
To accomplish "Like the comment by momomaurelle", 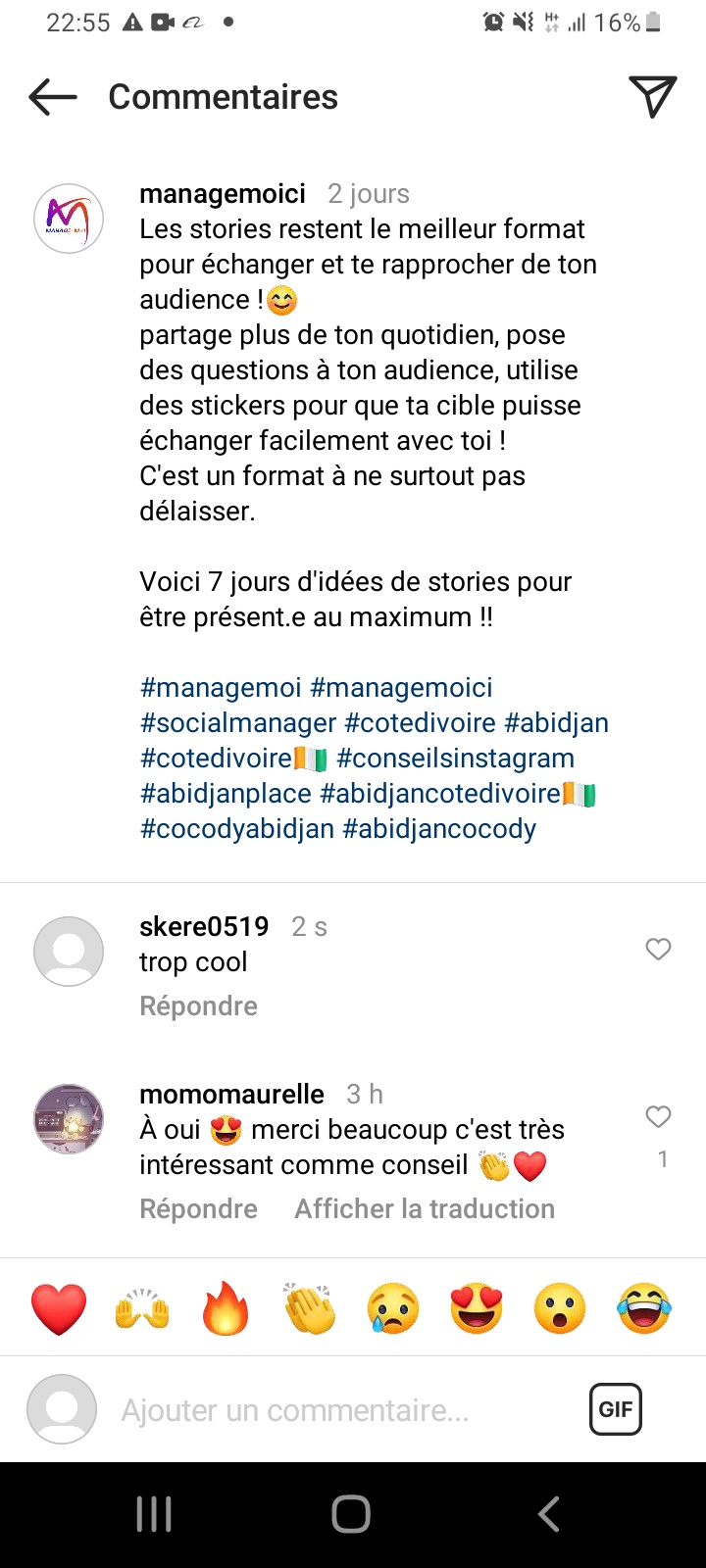I will click(658, 1116).
